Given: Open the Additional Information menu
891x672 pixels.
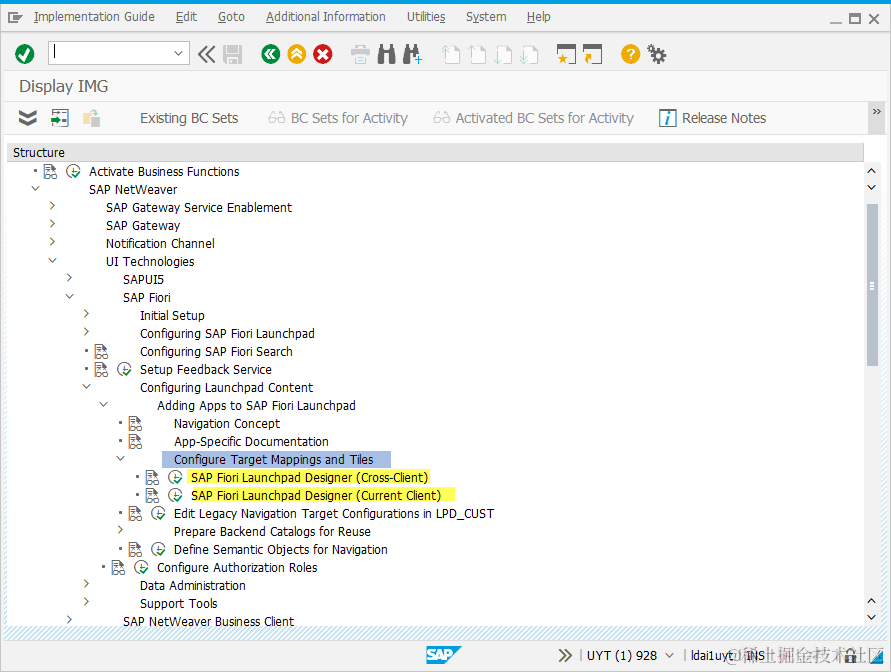Looking at the screenshot, I should coord(326,17).
